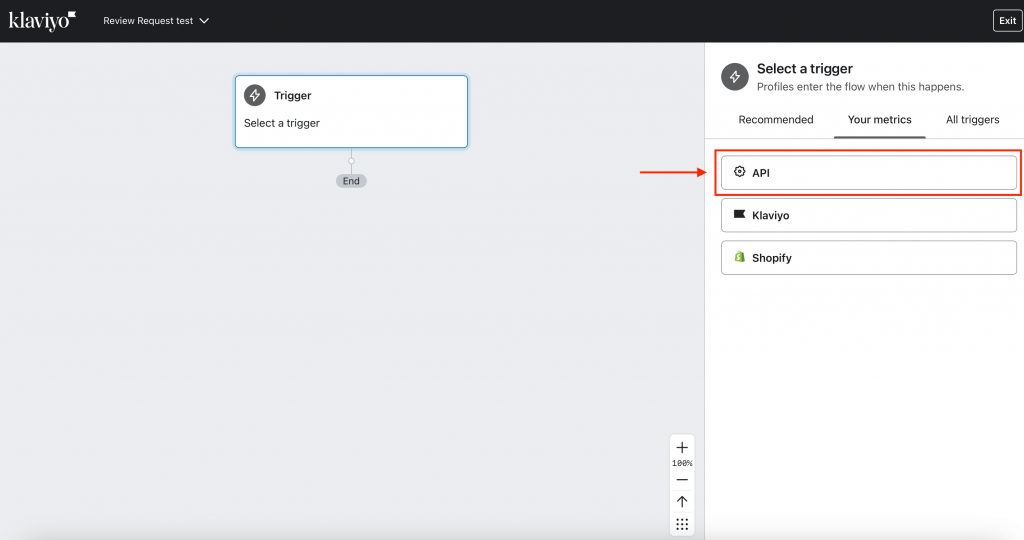Switch to the All triggers tab
1024x540 pixels.
pos(972,119)
